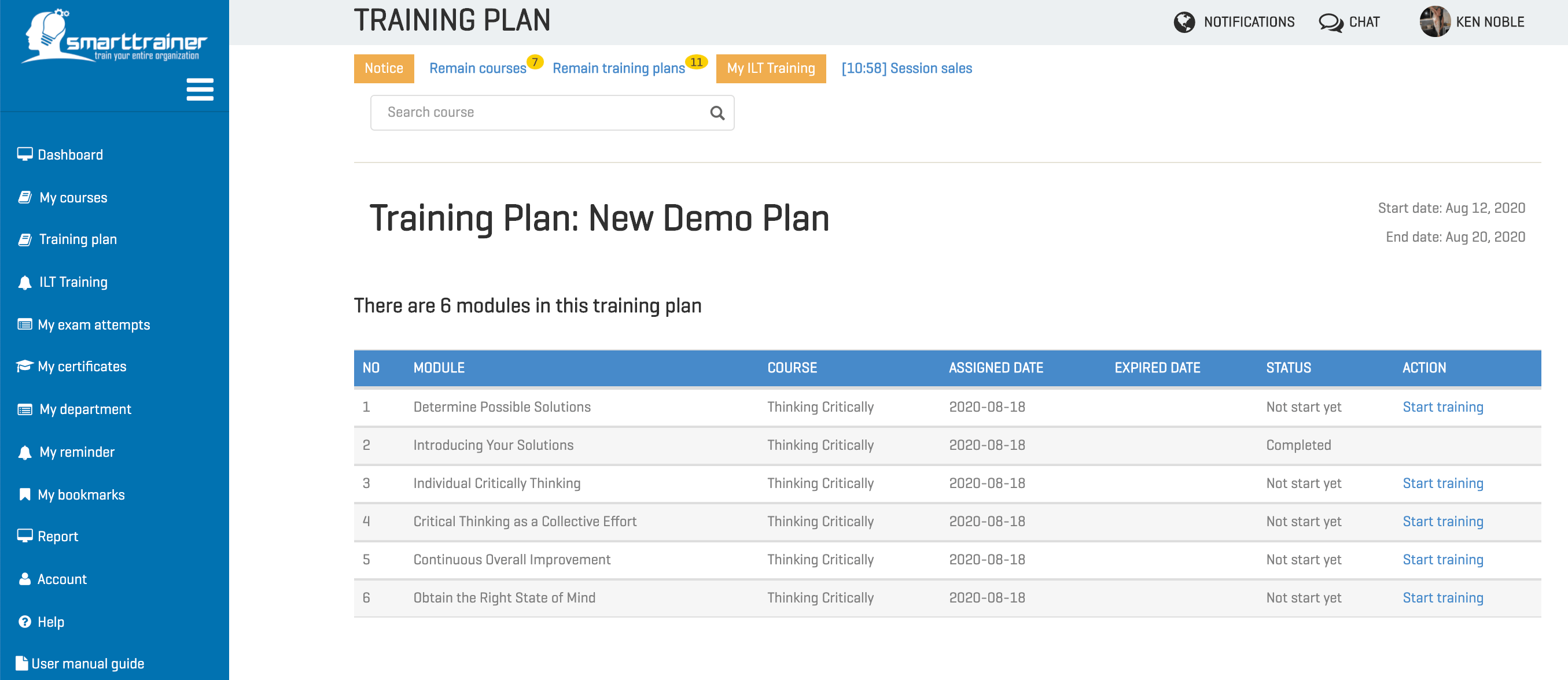
Task: Open CHAT from the header
Action: pos(1364,23)
